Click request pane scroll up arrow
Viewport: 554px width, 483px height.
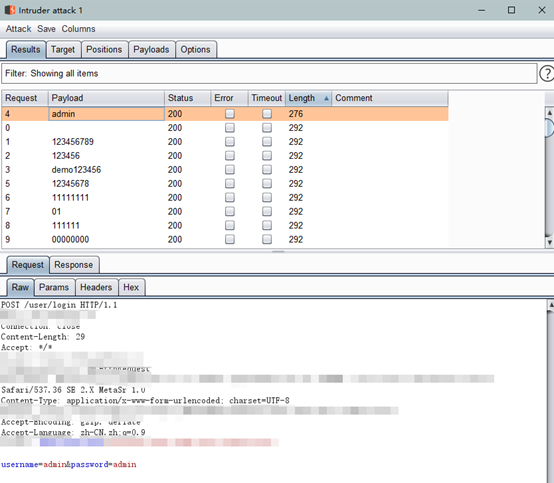coord(550,305)
